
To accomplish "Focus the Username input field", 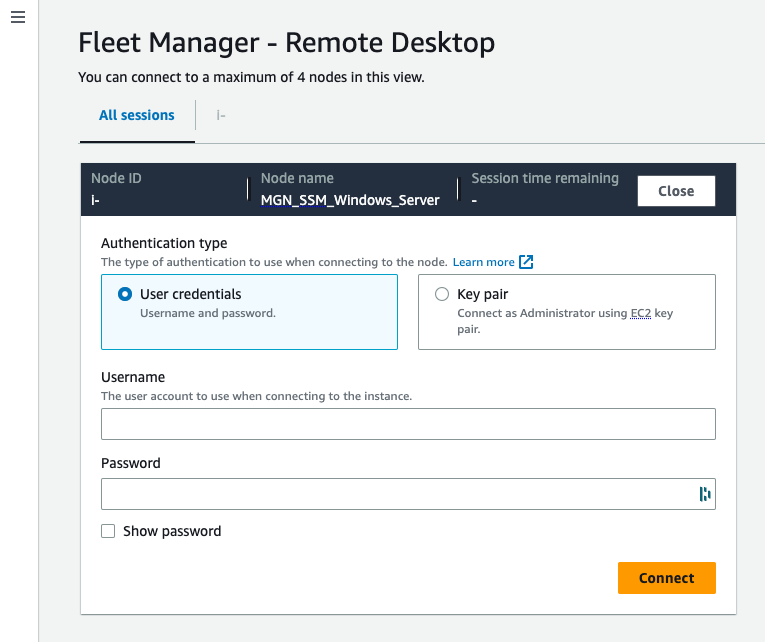I will click(x=408, y=424).
